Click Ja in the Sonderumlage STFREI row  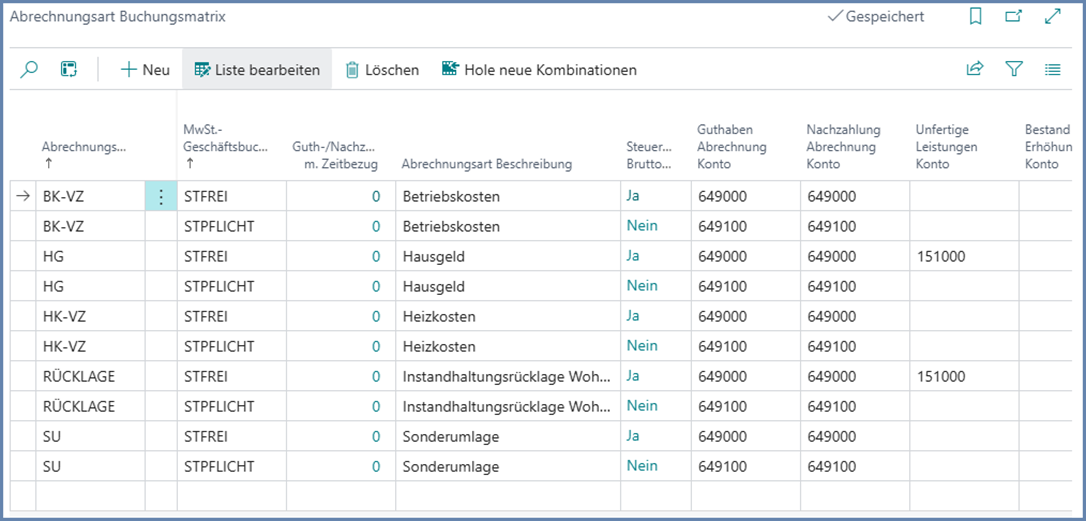(x=633, y=436)
